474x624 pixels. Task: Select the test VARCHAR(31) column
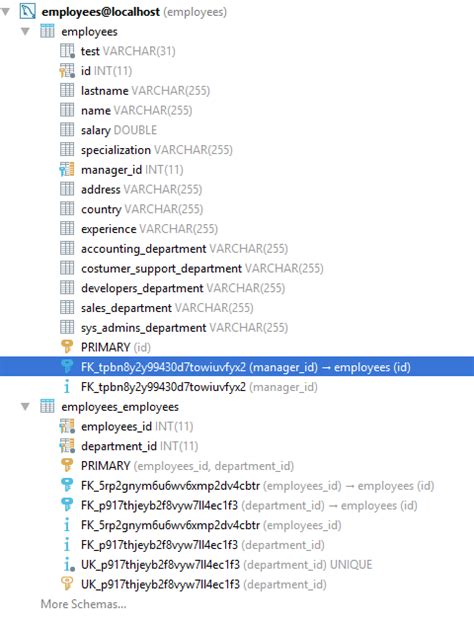click(128, 51)
